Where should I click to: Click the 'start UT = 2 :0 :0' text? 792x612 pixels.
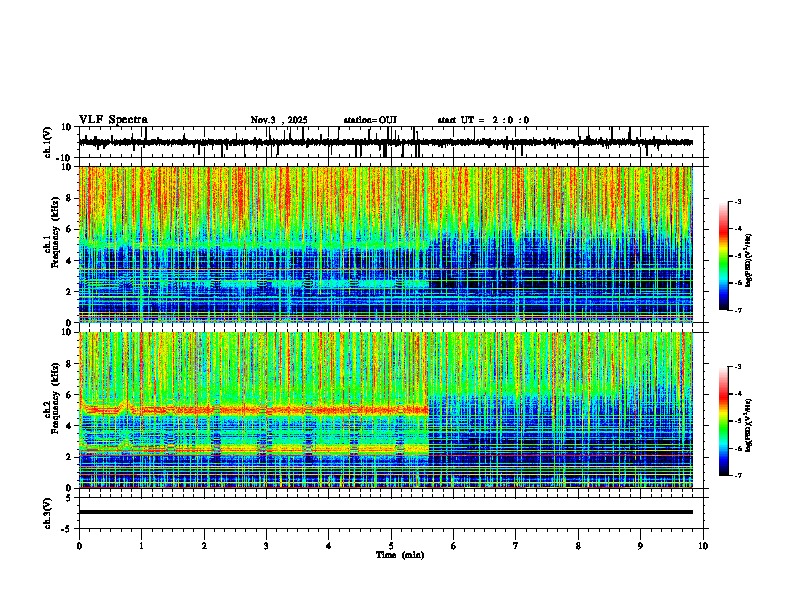(483, 120)
